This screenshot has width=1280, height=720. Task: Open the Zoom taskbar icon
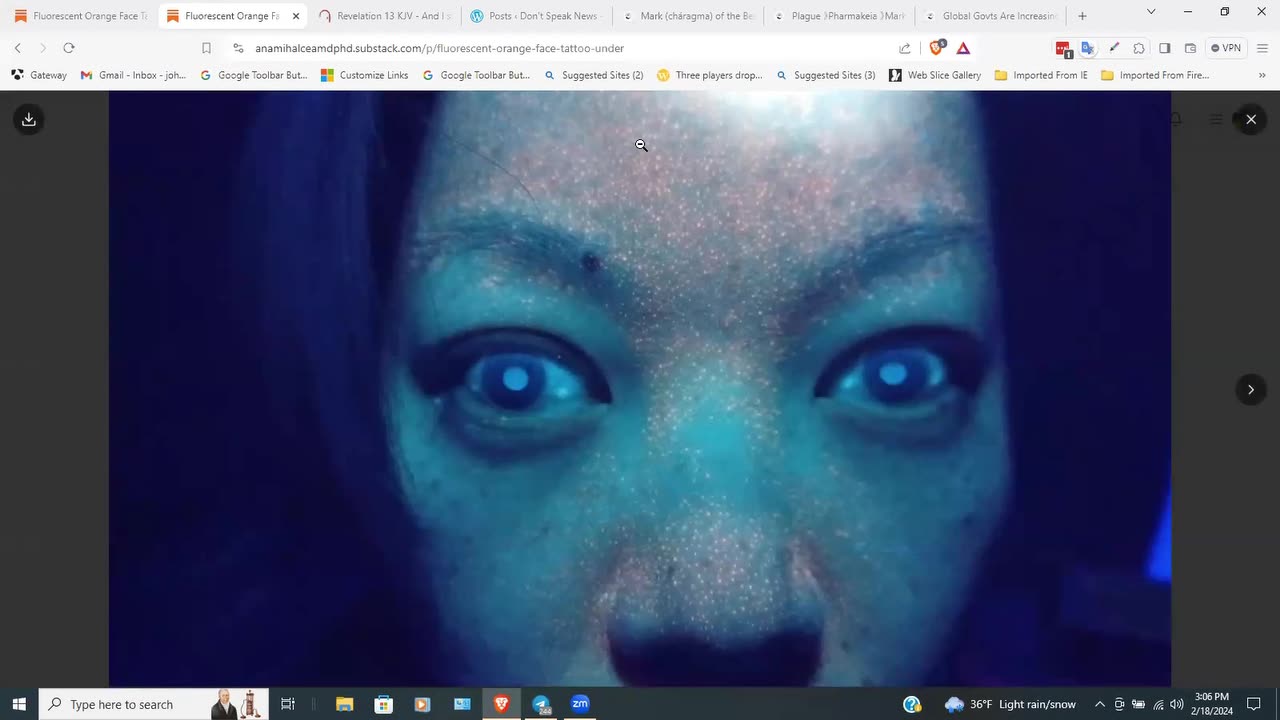pos(580,704)
